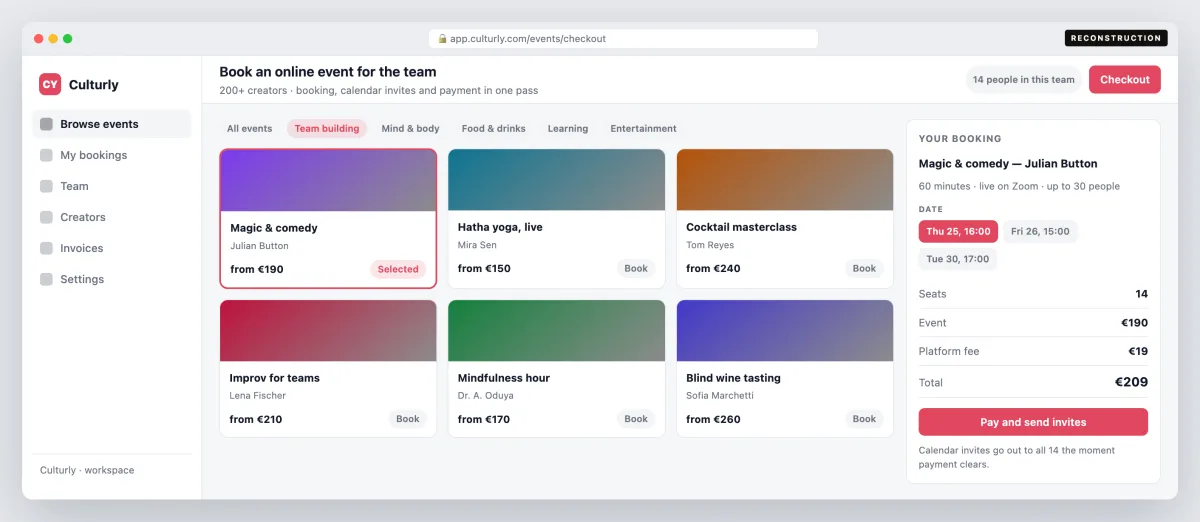
Task: Select the Team building filter tab
Action: point(327,128)
